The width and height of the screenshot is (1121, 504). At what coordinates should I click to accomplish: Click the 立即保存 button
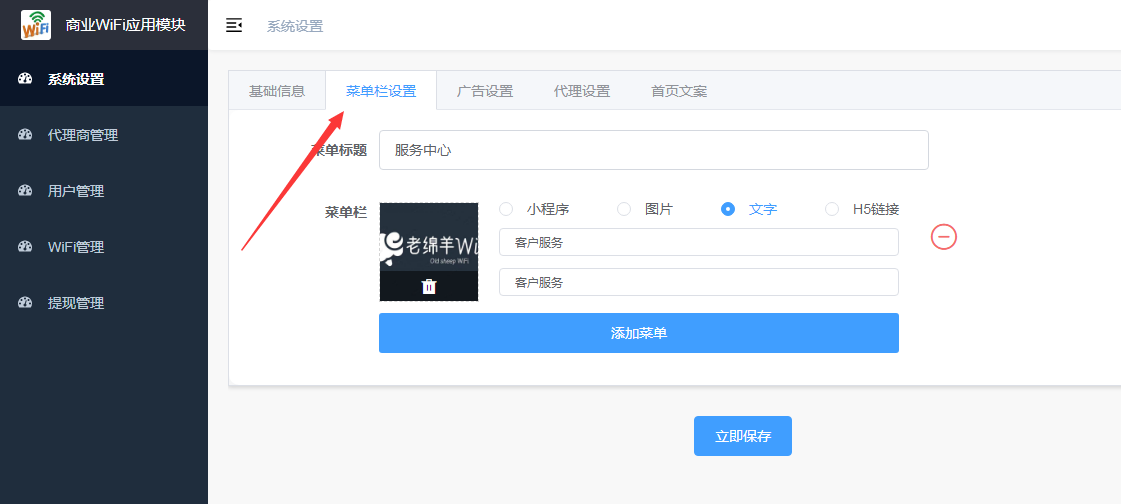(743, 436)
